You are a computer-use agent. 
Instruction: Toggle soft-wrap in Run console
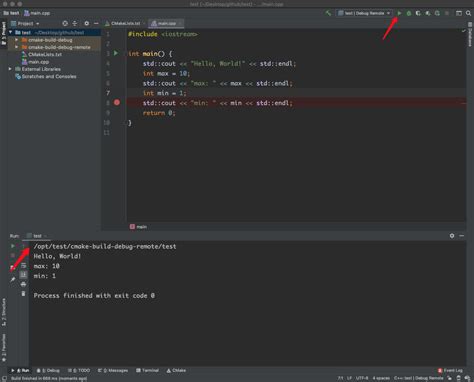point(23,266)
